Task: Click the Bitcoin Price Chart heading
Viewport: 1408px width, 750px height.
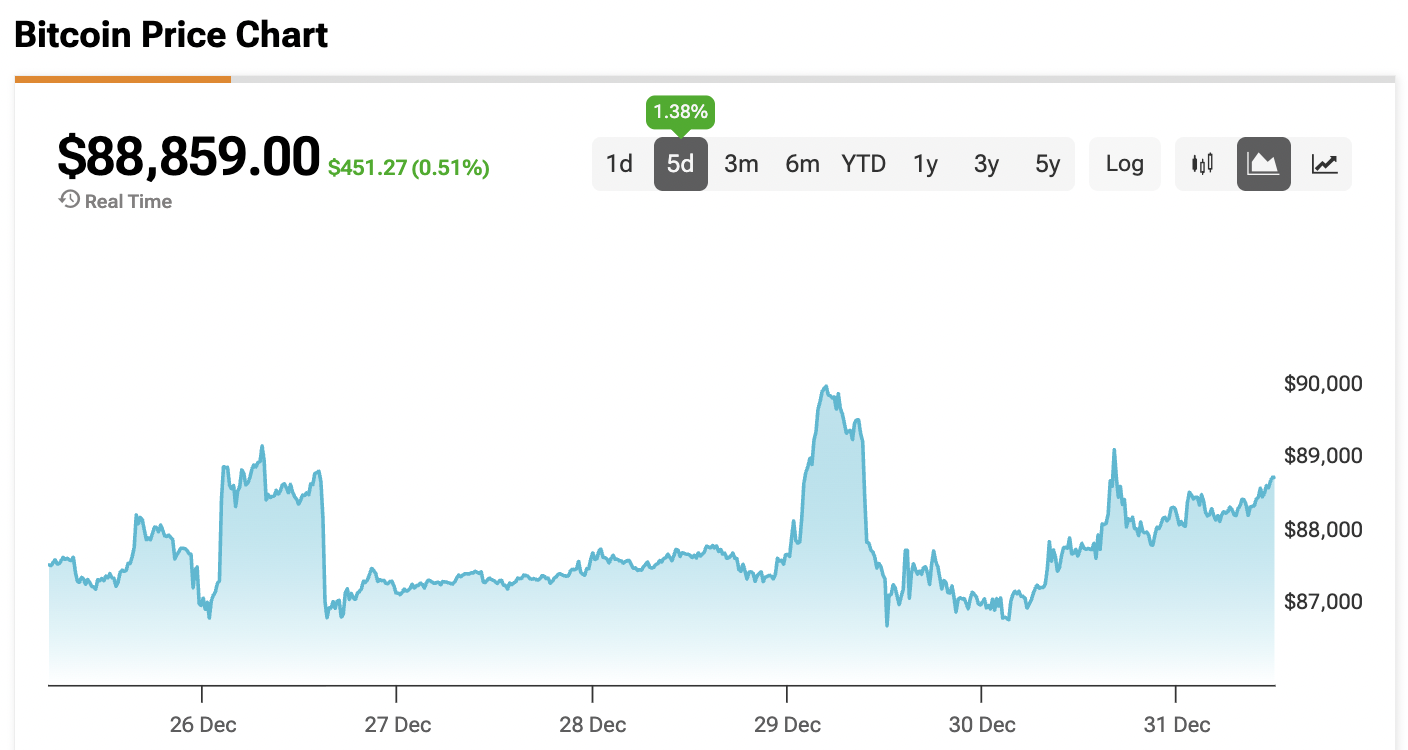Action: tap(171, 36)
